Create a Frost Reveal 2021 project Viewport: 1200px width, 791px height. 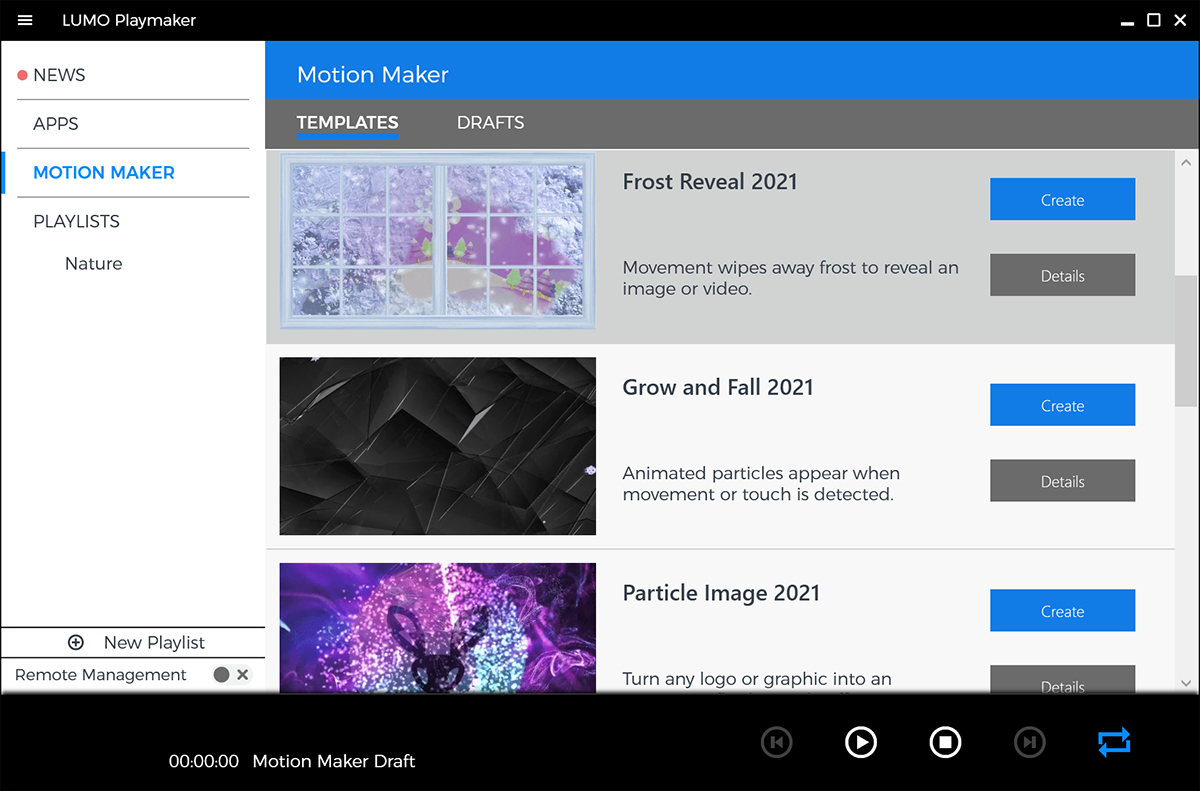(1062, 200)
